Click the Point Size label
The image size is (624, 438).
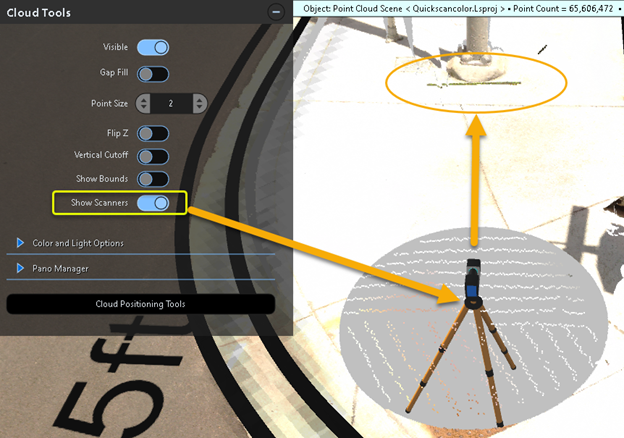click(109, 103)
